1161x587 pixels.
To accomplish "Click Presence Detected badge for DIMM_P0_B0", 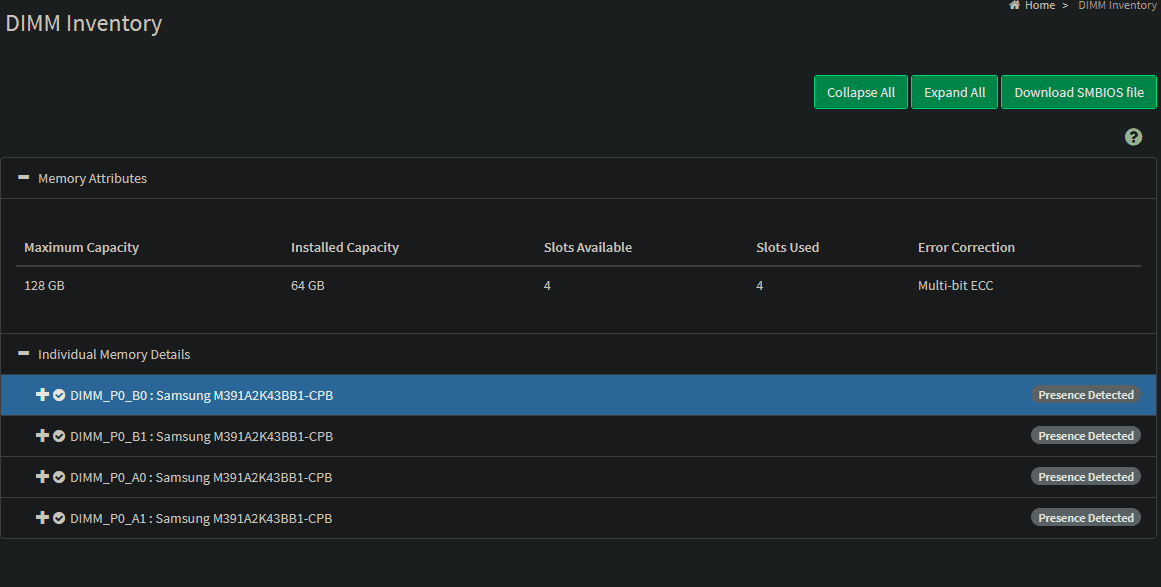I will 1085,395.
